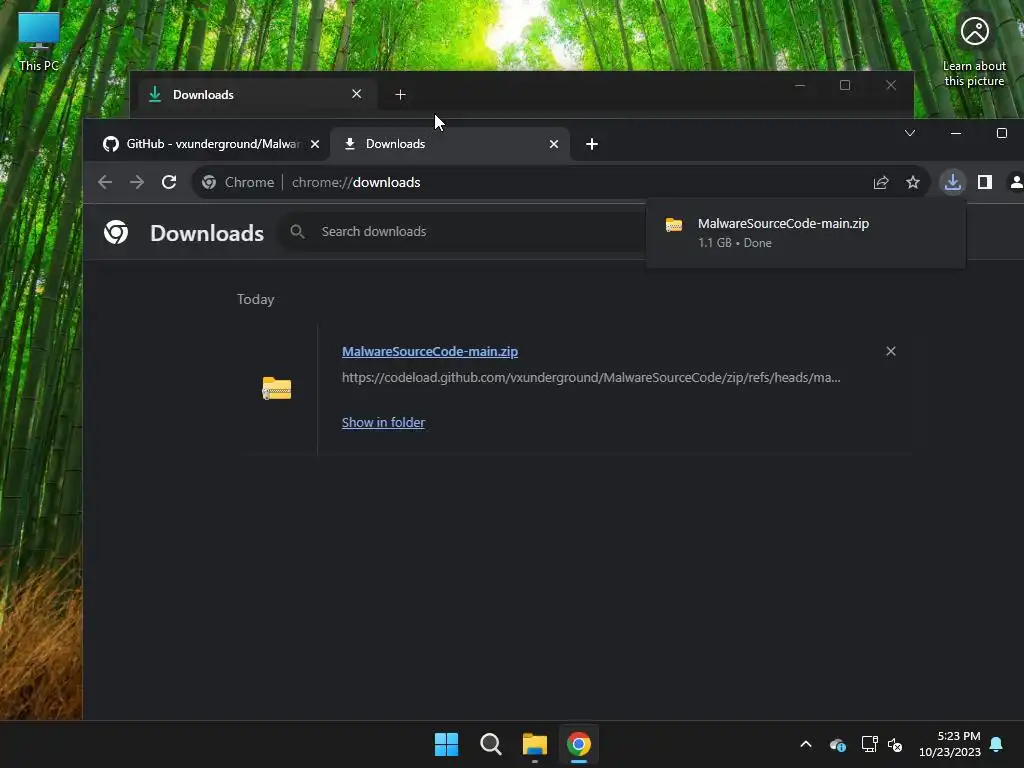Open notifications bell icon
Viewport: 1024px width, 768px height.
[x=997, y=744]
